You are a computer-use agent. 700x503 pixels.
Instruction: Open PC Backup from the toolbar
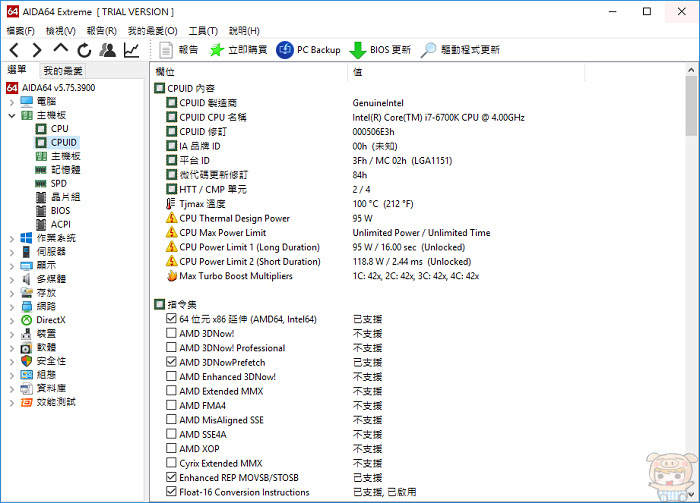[308, 50]
